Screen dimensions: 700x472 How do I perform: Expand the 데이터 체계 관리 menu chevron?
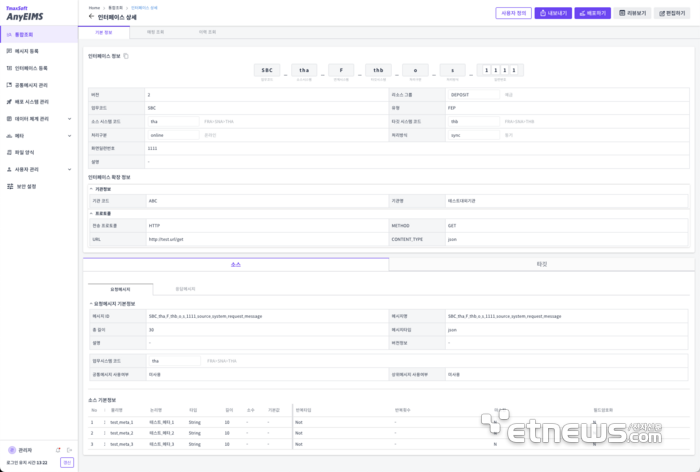69,119
